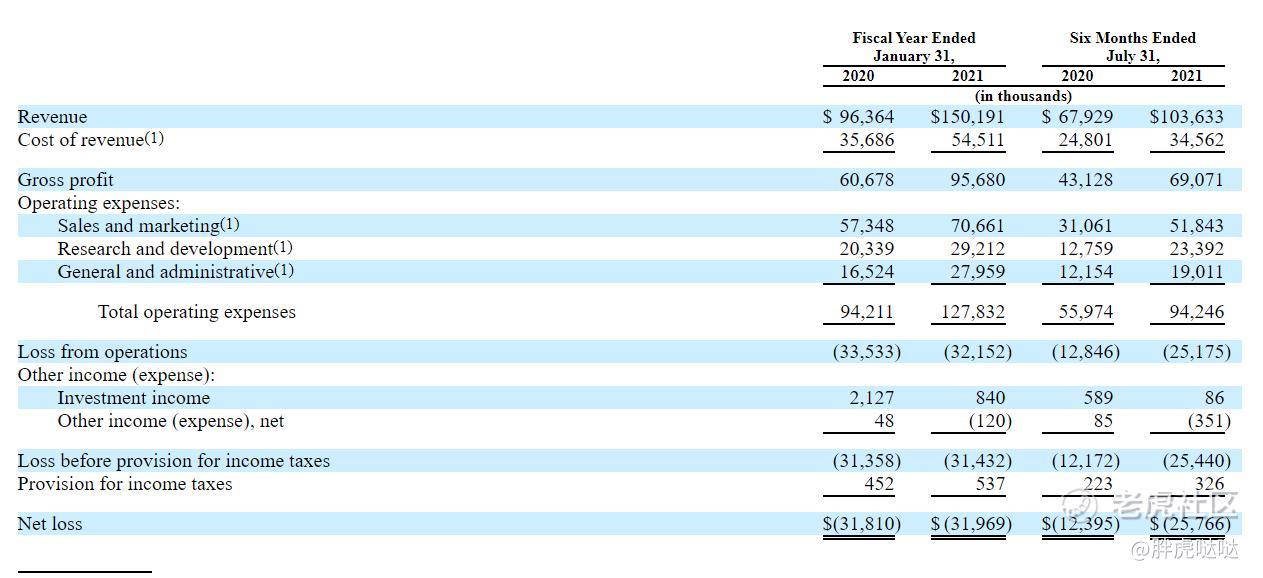Click the 127,832 total operating expenses value

972,312
